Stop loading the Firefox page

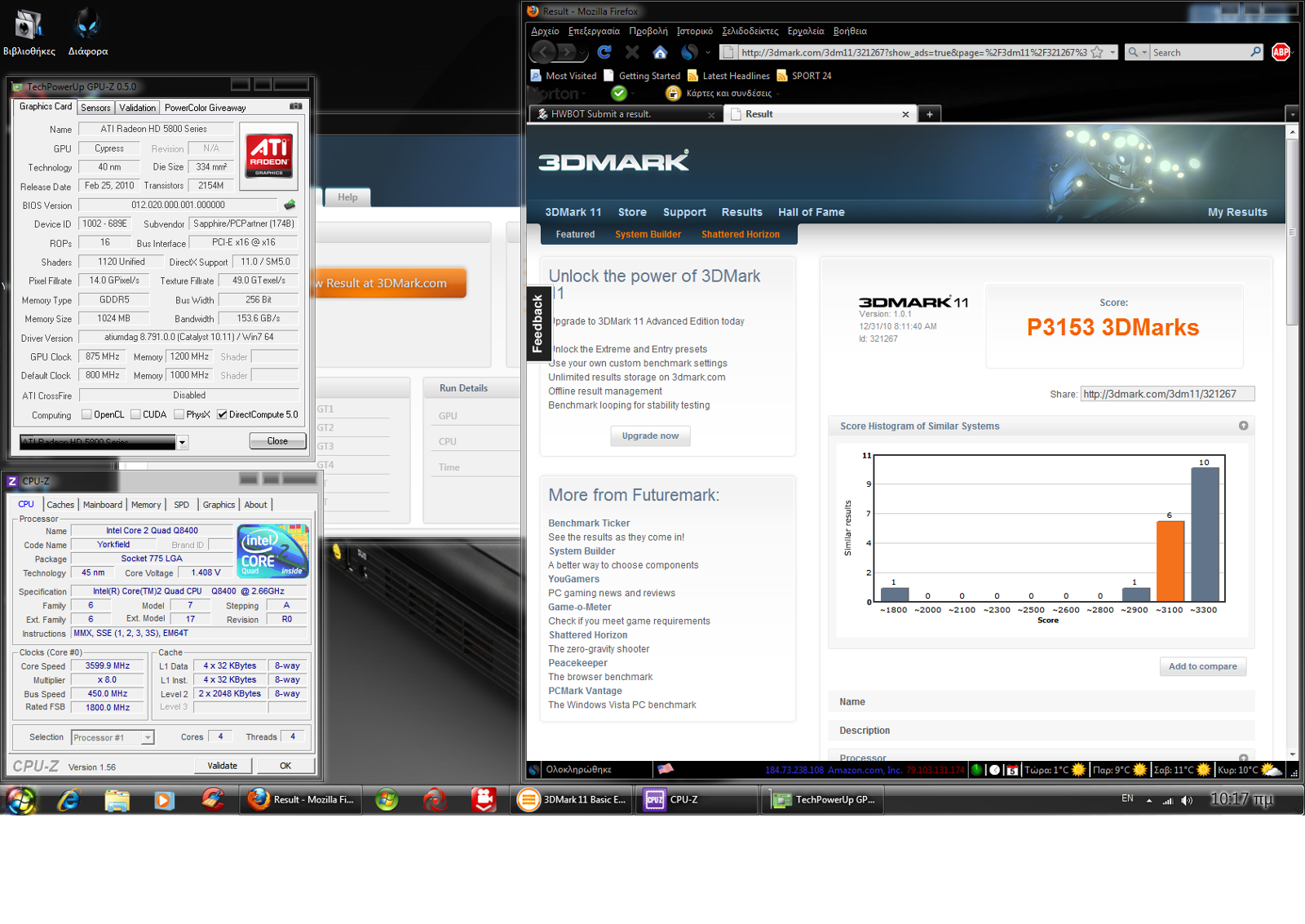point(632,52)
